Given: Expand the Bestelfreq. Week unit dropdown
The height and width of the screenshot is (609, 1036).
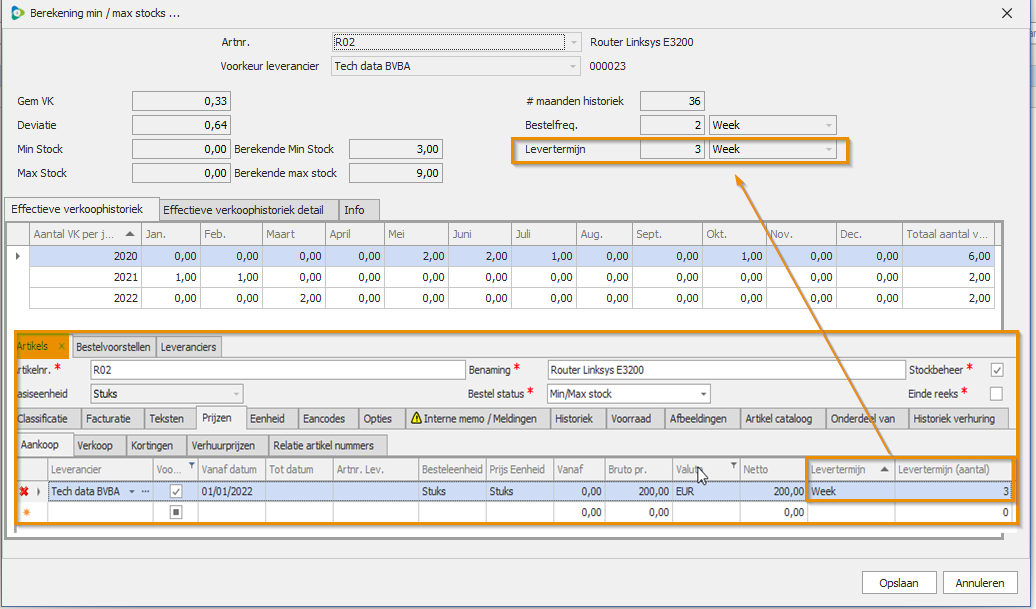Looking at the screenshot, I should 829,126.
